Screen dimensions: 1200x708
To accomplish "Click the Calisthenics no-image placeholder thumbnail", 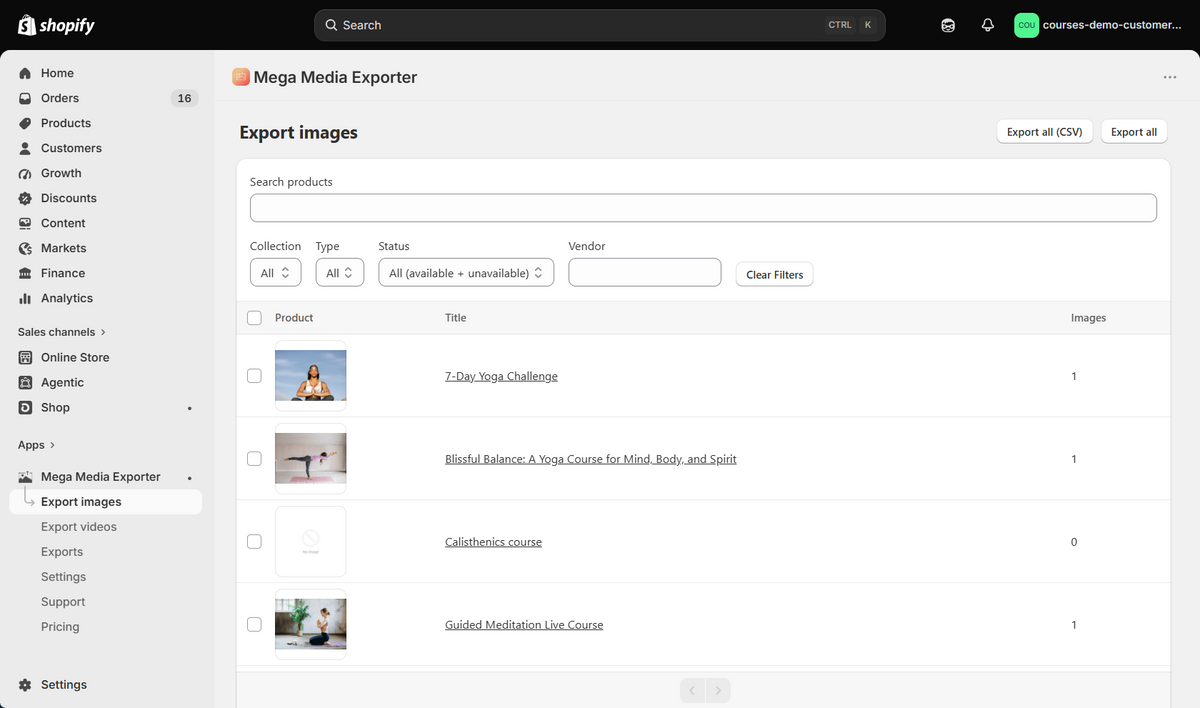I will pyautogui.click(x=311, y=542).
